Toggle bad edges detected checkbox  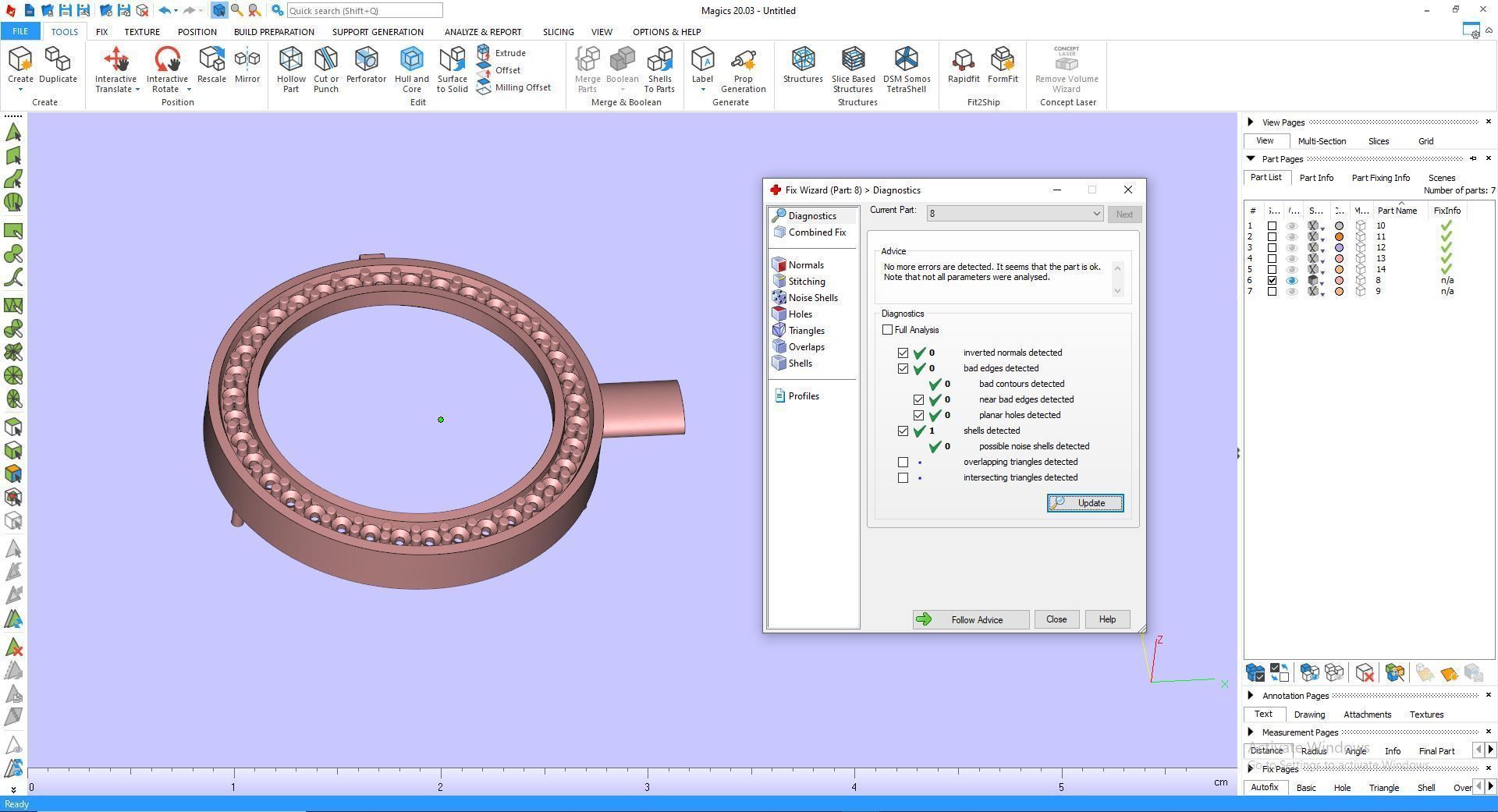(903, 368)
